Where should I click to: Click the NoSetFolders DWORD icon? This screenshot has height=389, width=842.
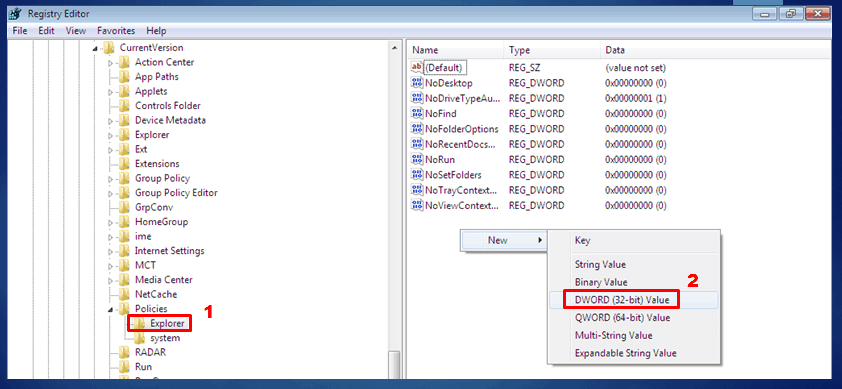417,175
